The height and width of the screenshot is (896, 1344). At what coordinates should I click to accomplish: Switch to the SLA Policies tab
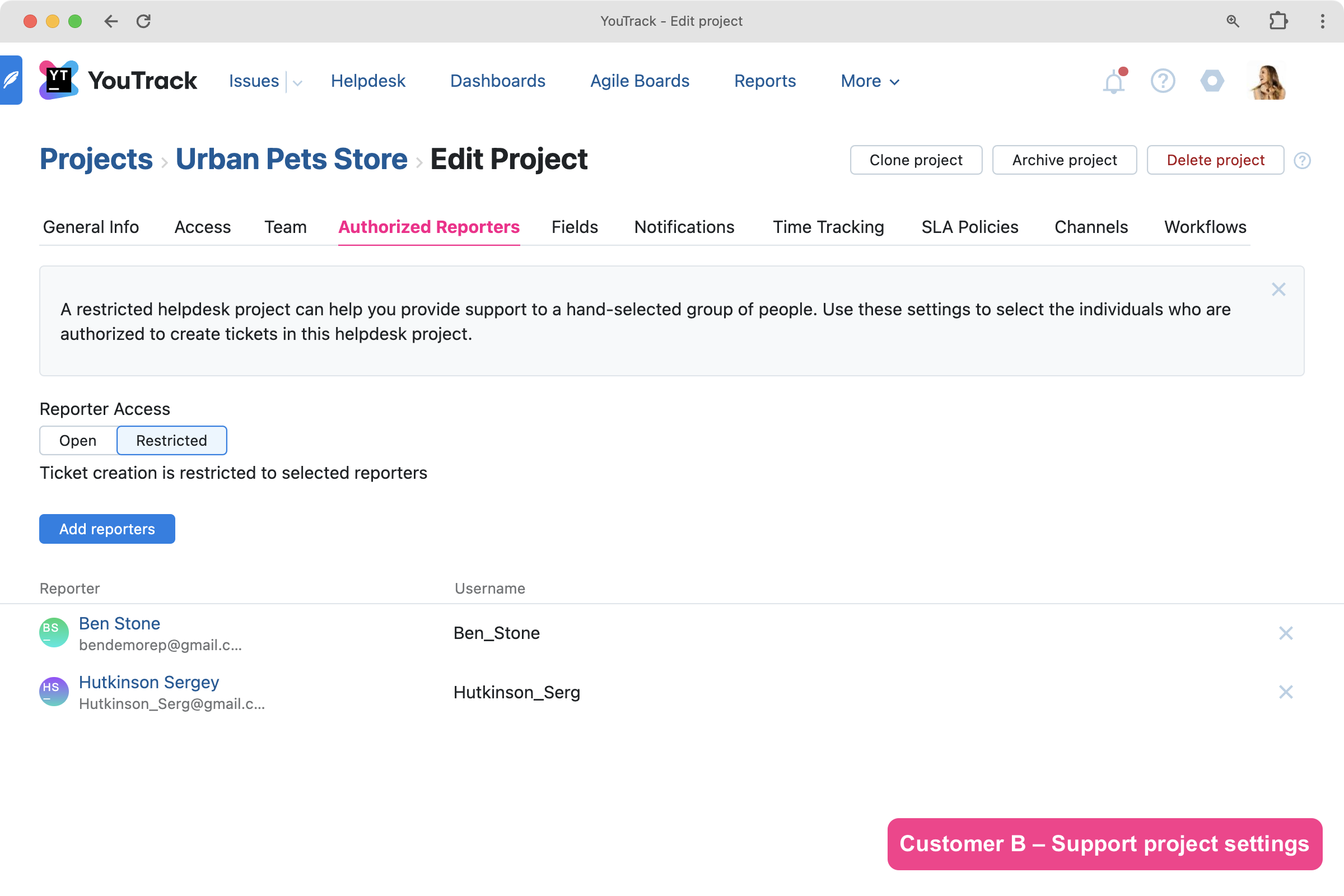pyautogui.click(x=969, y=227)
